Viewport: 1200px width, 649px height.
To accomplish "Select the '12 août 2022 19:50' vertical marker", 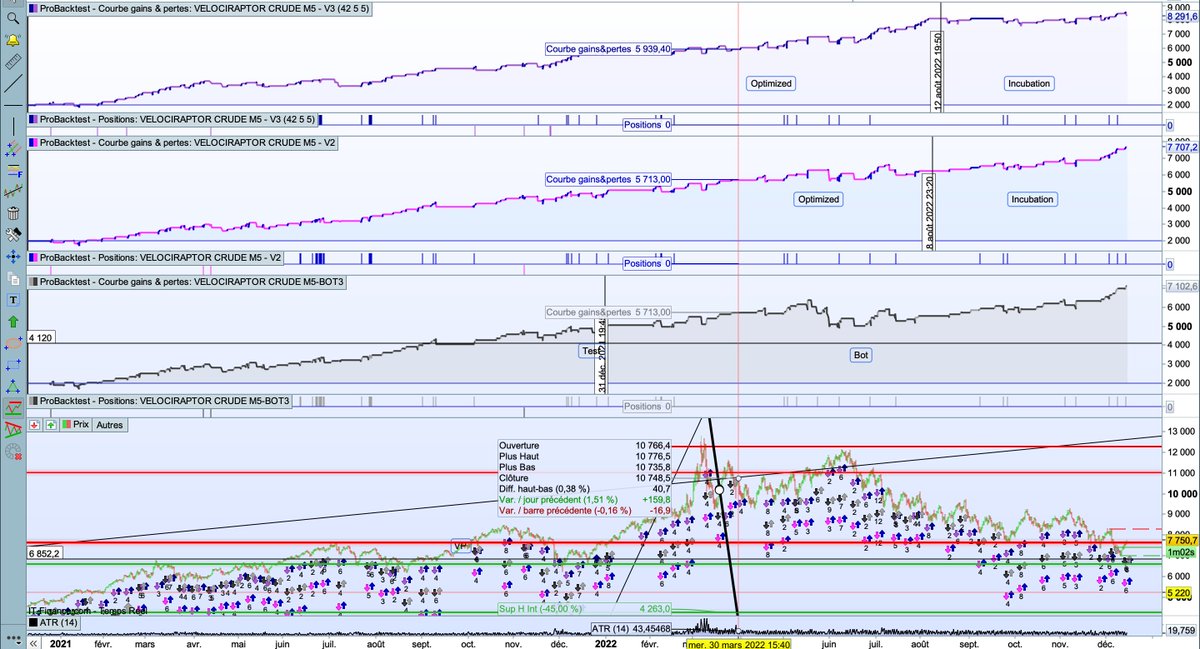I will pos(939,69).
